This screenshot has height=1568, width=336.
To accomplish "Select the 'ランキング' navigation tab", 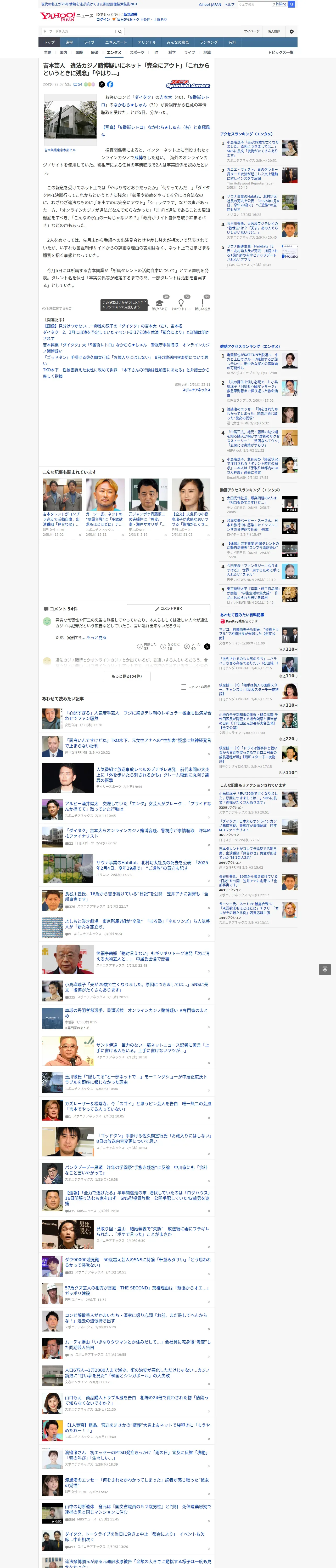I will (209, 43).
